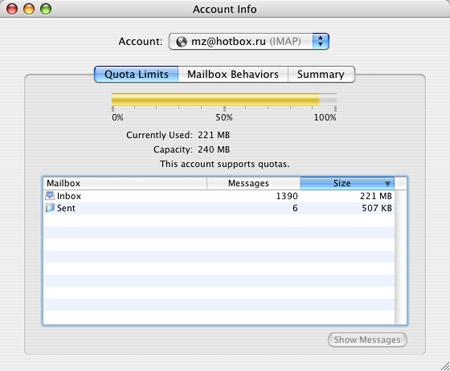This screenshot has width=450, height=371.
Task: Click the window resize grip at the corner
Action: [x=445, y=366]
